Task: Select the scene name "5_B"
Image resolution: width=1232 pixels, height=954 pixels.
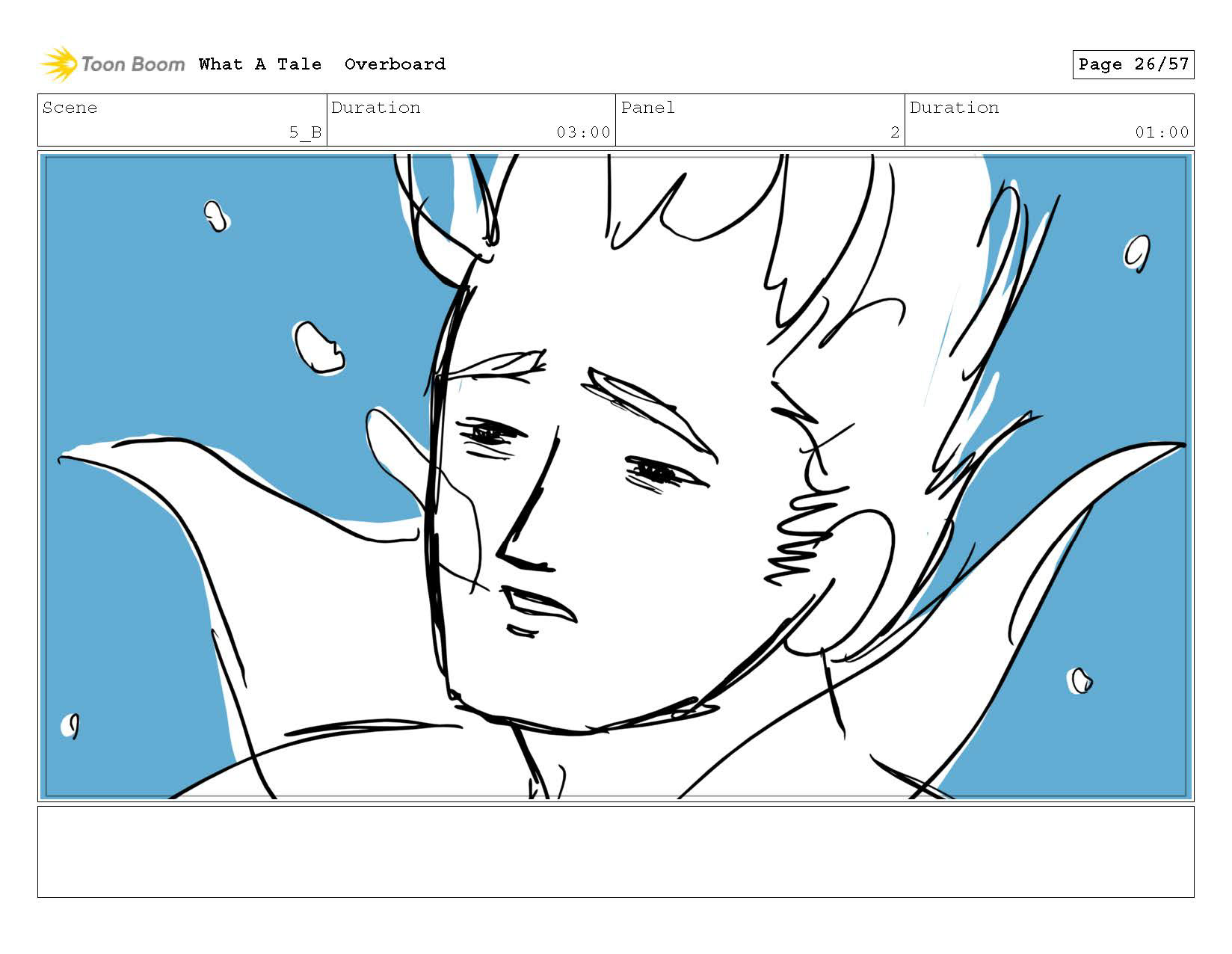Action: 305,132
